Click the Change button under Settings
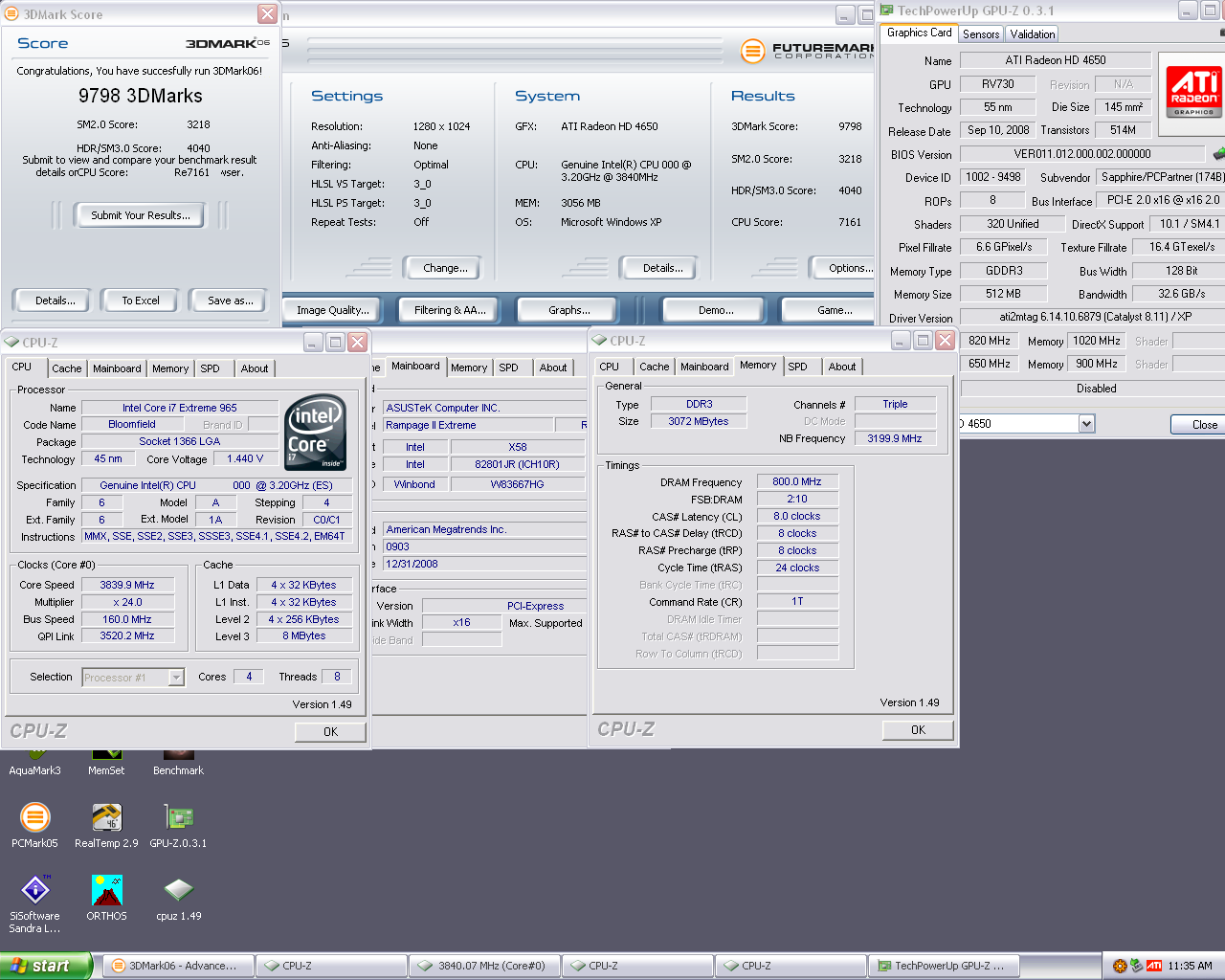The width and height of the screenshot is (1225, 980). tap(445, 268)
